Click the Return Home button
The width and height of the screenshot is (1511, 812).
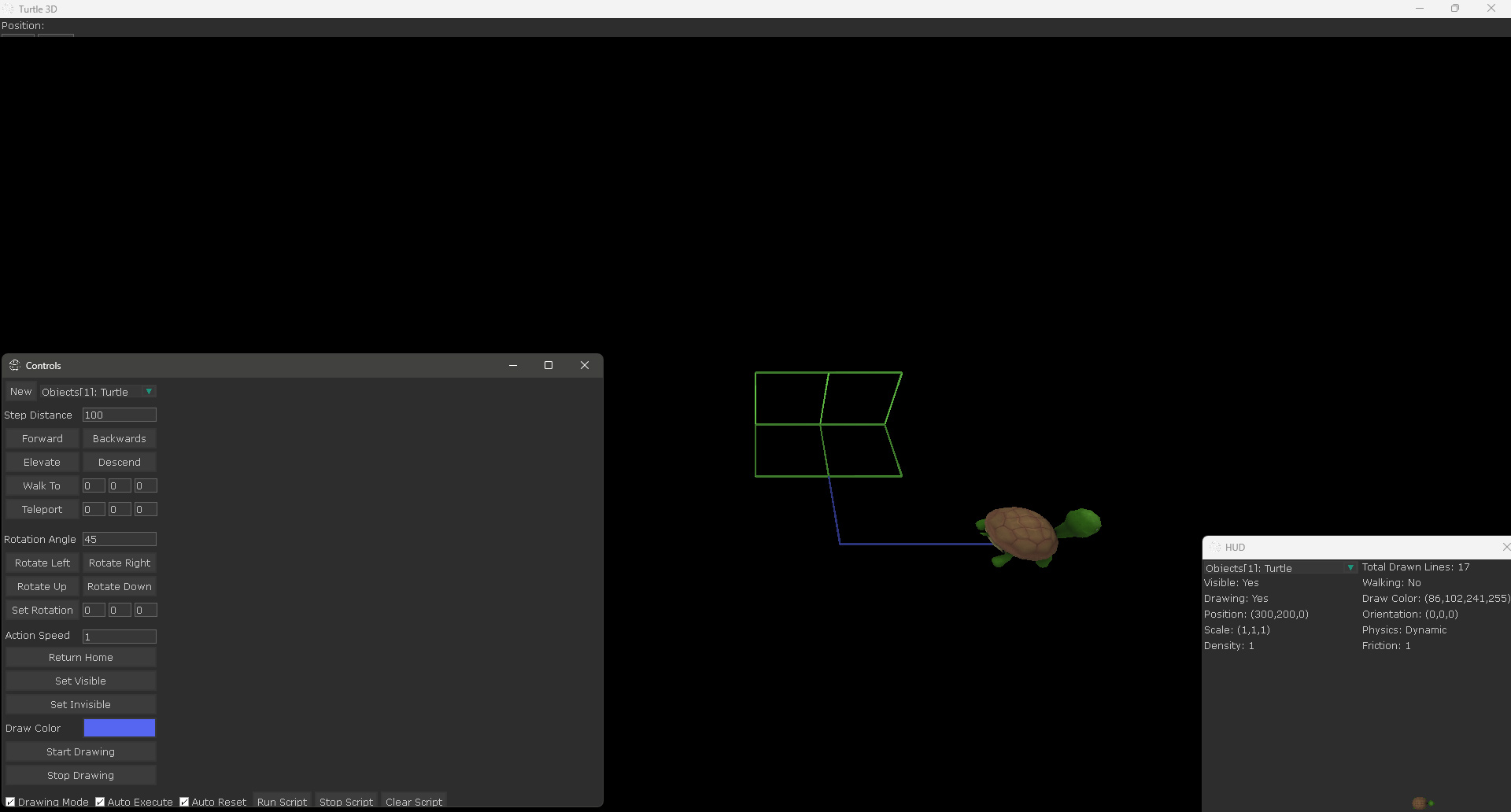tap(81, 658)
